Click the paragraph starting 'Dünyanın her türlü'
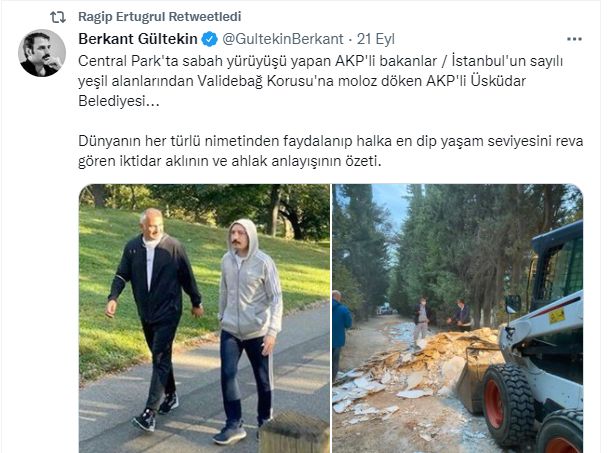Image resolution: width=613 pixels, height=453 pixels. (331, 150)
